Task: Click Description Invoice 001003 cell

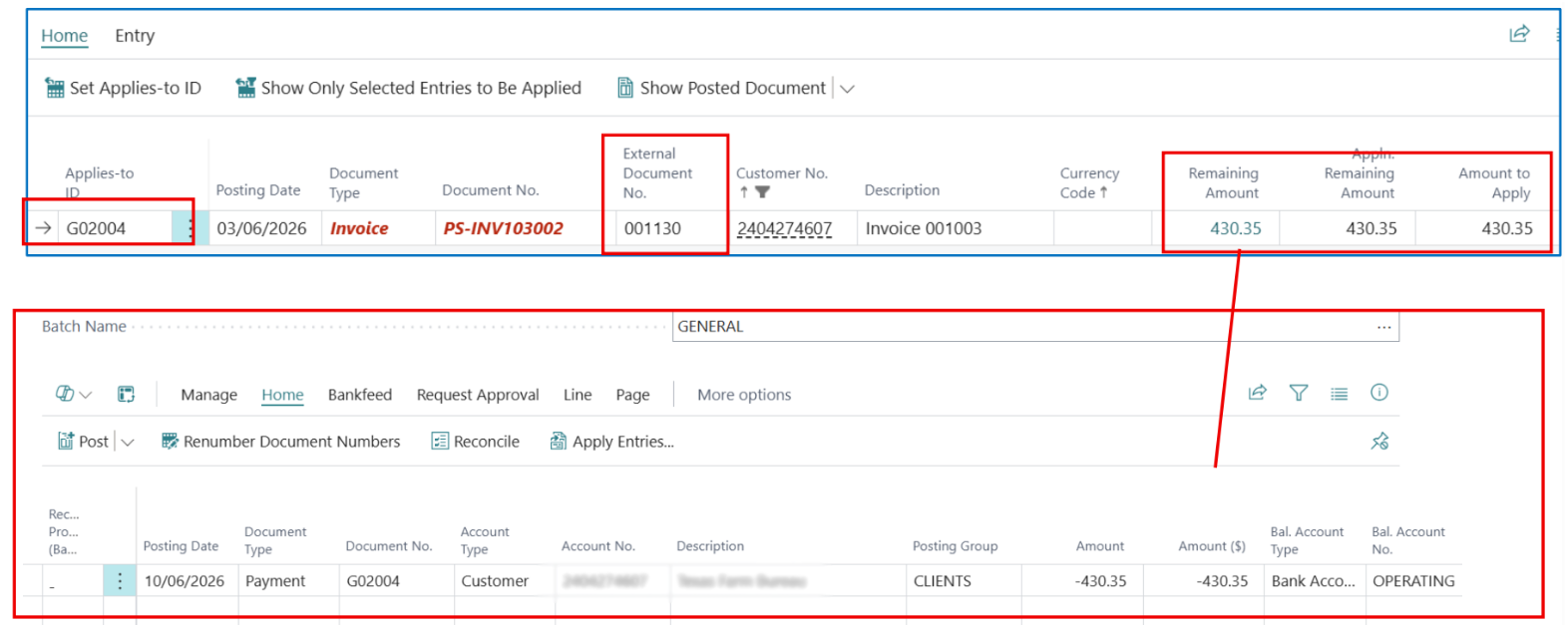Action: pos(954,228)
